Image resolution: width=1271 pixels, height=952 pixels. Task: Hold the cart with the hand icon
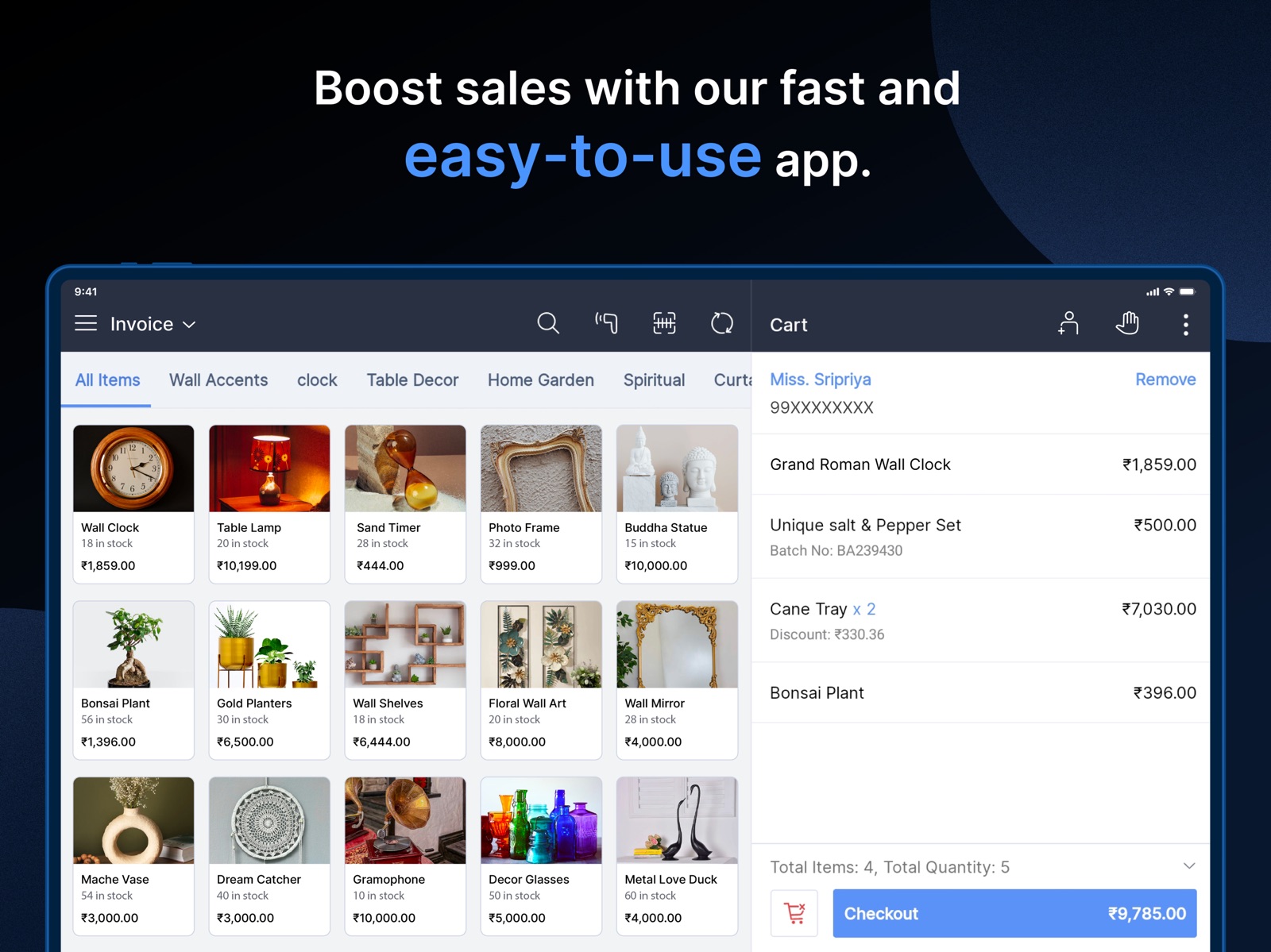pos(1127,323)
